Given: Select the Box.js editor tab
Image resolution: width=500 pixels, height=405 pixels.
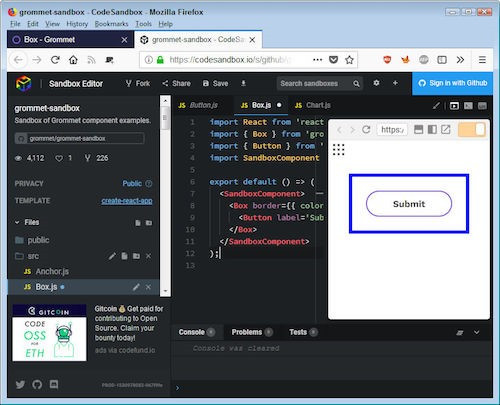Looking at the screenshot, I should [x=261, y=105].
